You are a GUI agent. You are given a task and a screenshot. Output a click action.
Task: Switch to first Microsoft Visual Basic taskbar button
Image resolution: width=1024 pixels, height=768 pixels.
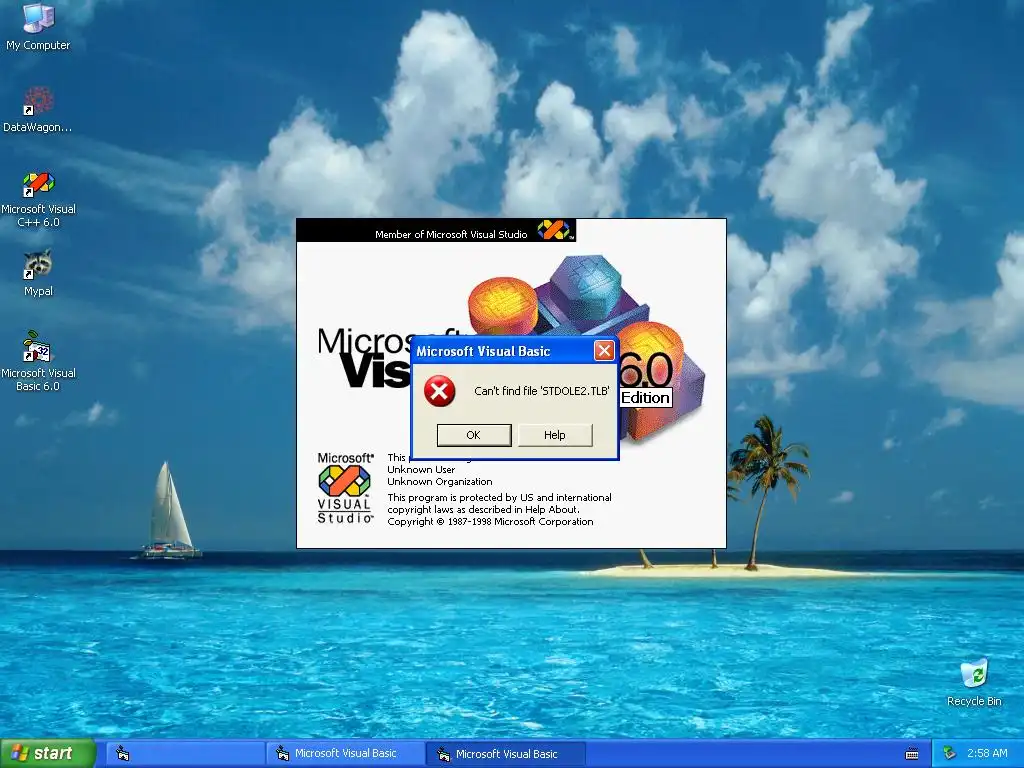(x=344, y=754)
